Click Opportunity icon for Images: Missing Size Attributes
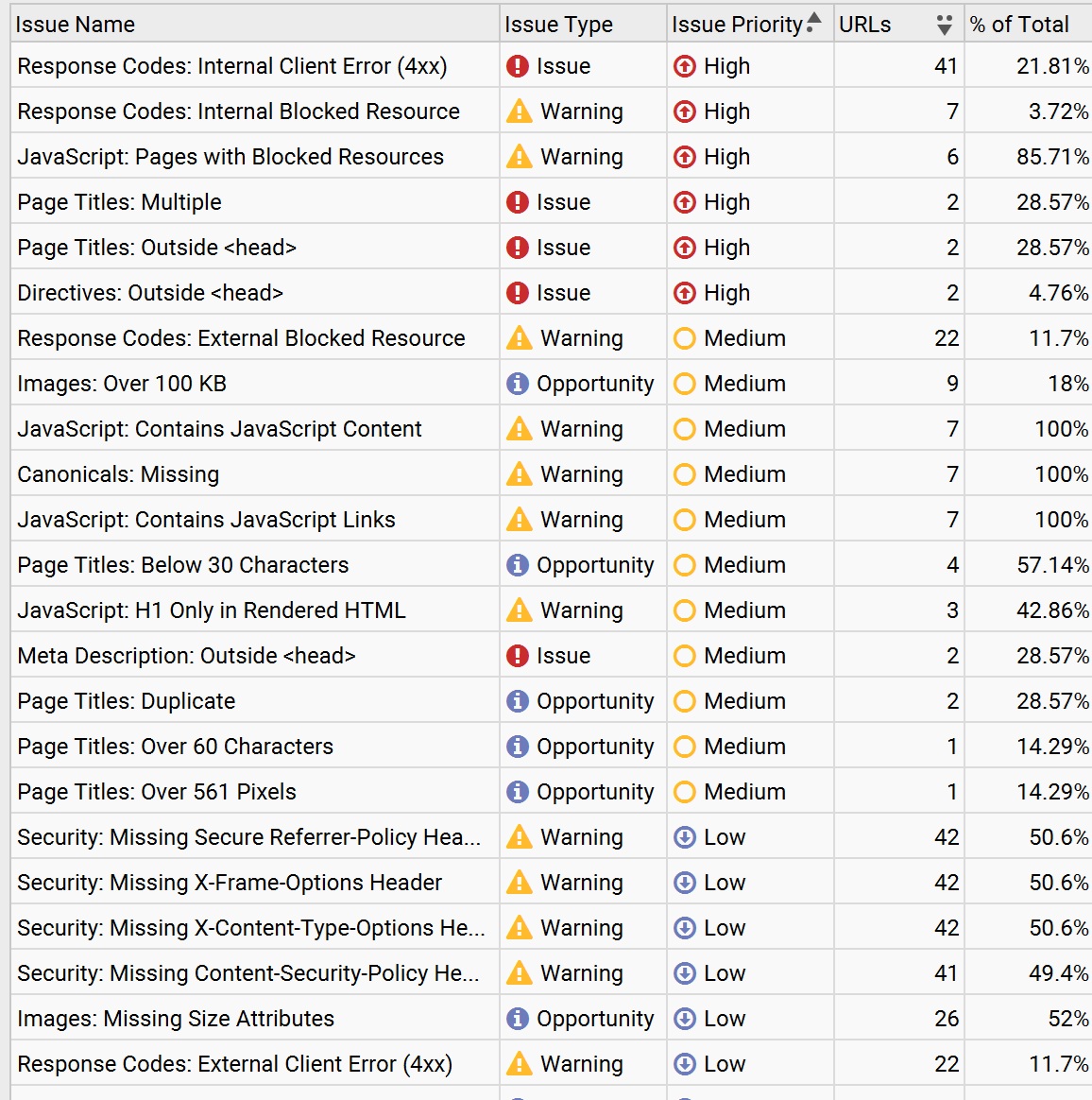The height and width of the screenshot is (1100, 1092). pos(517,1019)
